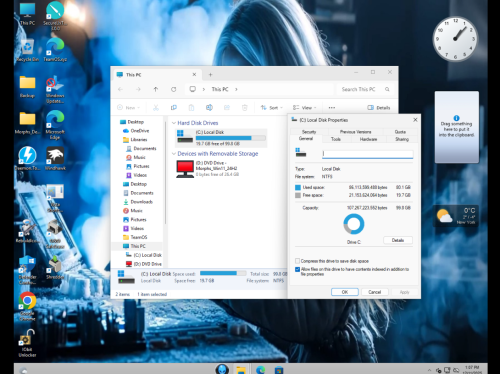The height and width of the screenshot is (374, 500).
Task: Collapse the Hard Disk Drives group
Action: click(174, 123)
